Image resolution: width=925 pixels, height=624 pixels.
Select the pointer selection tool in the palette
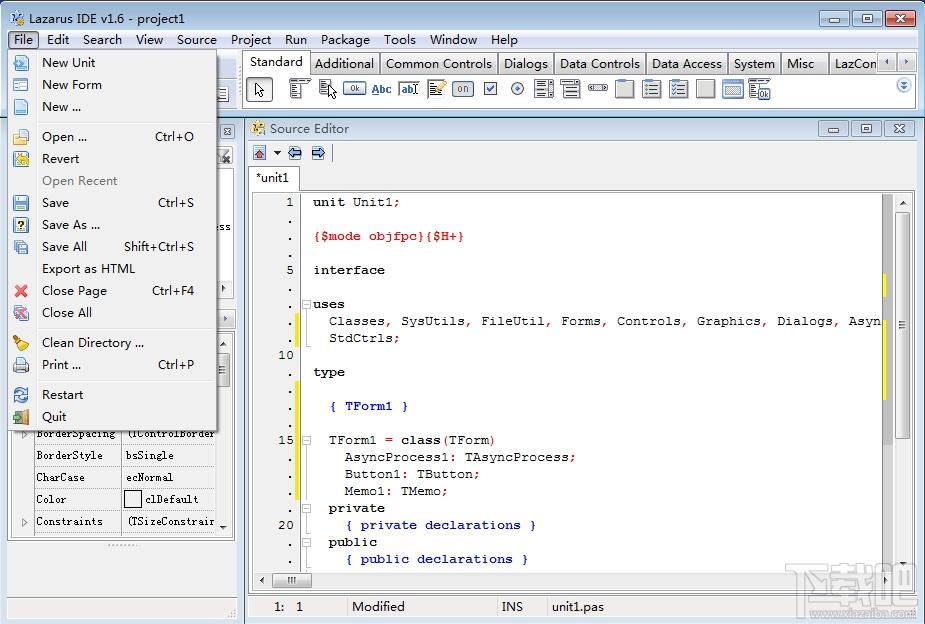[259, 90]
